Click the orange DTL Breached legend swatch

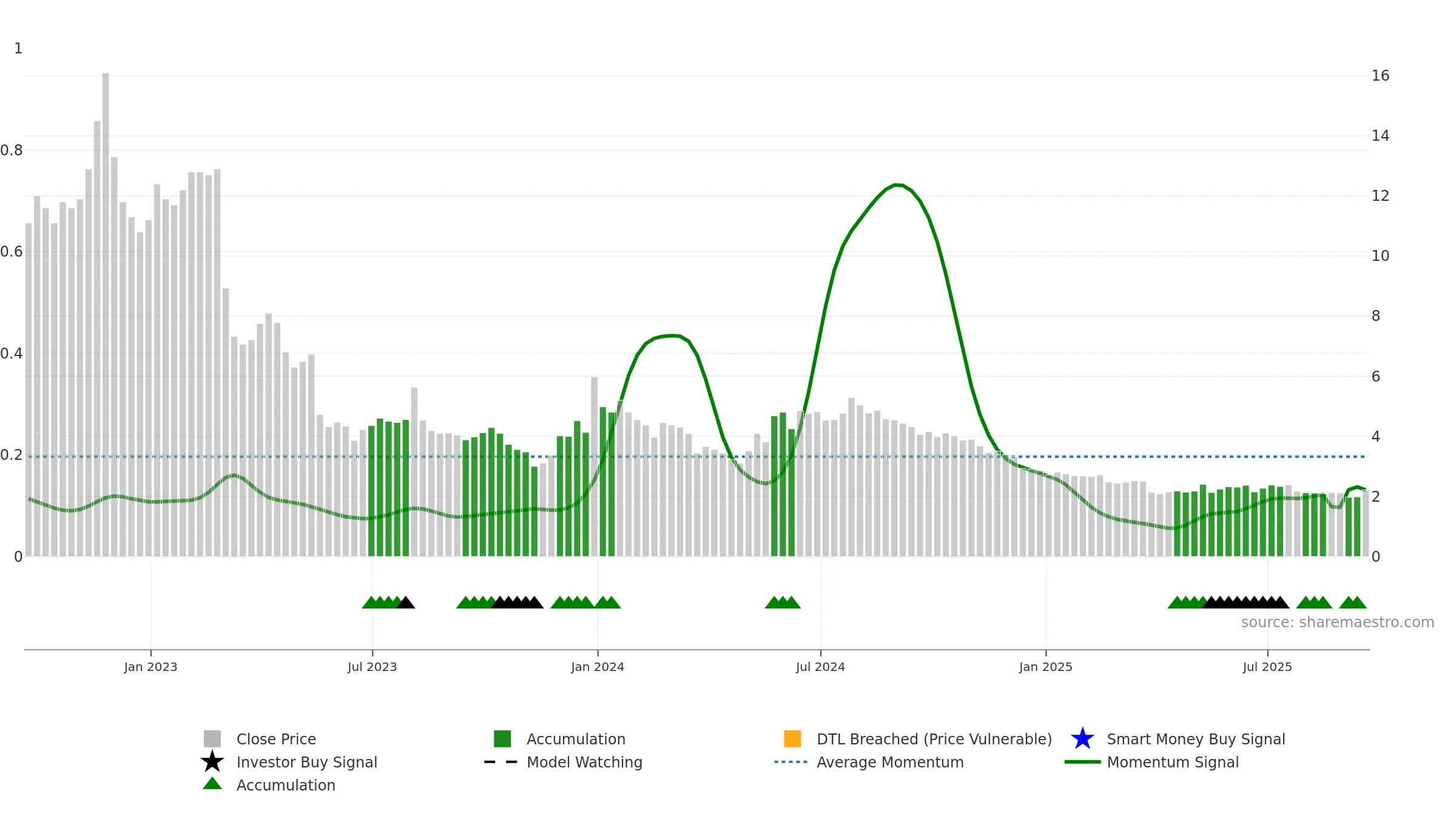click(x=792, y=738)
